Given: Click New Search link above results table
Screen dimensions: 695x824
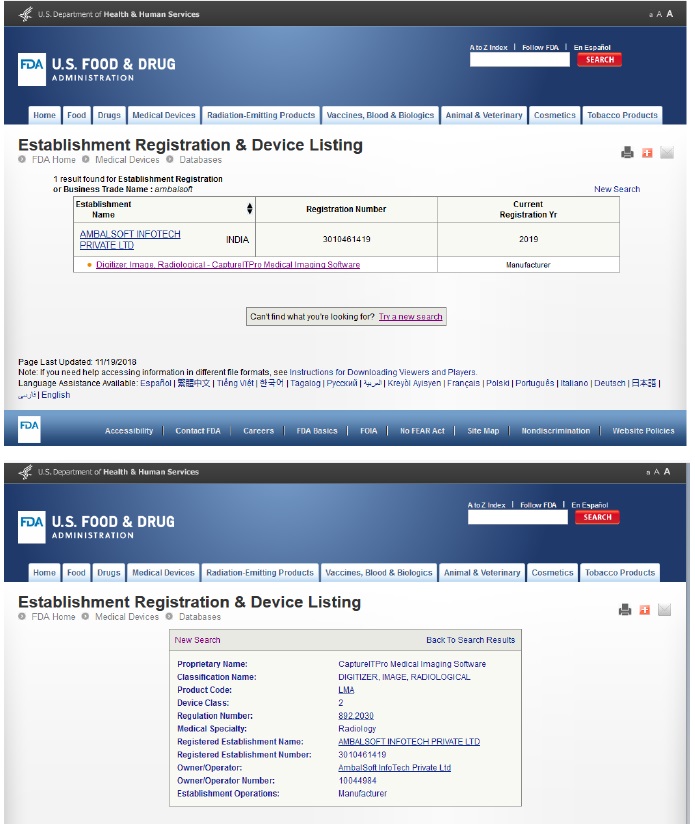Looking at the screenshot, I should [x=617, y=189].
